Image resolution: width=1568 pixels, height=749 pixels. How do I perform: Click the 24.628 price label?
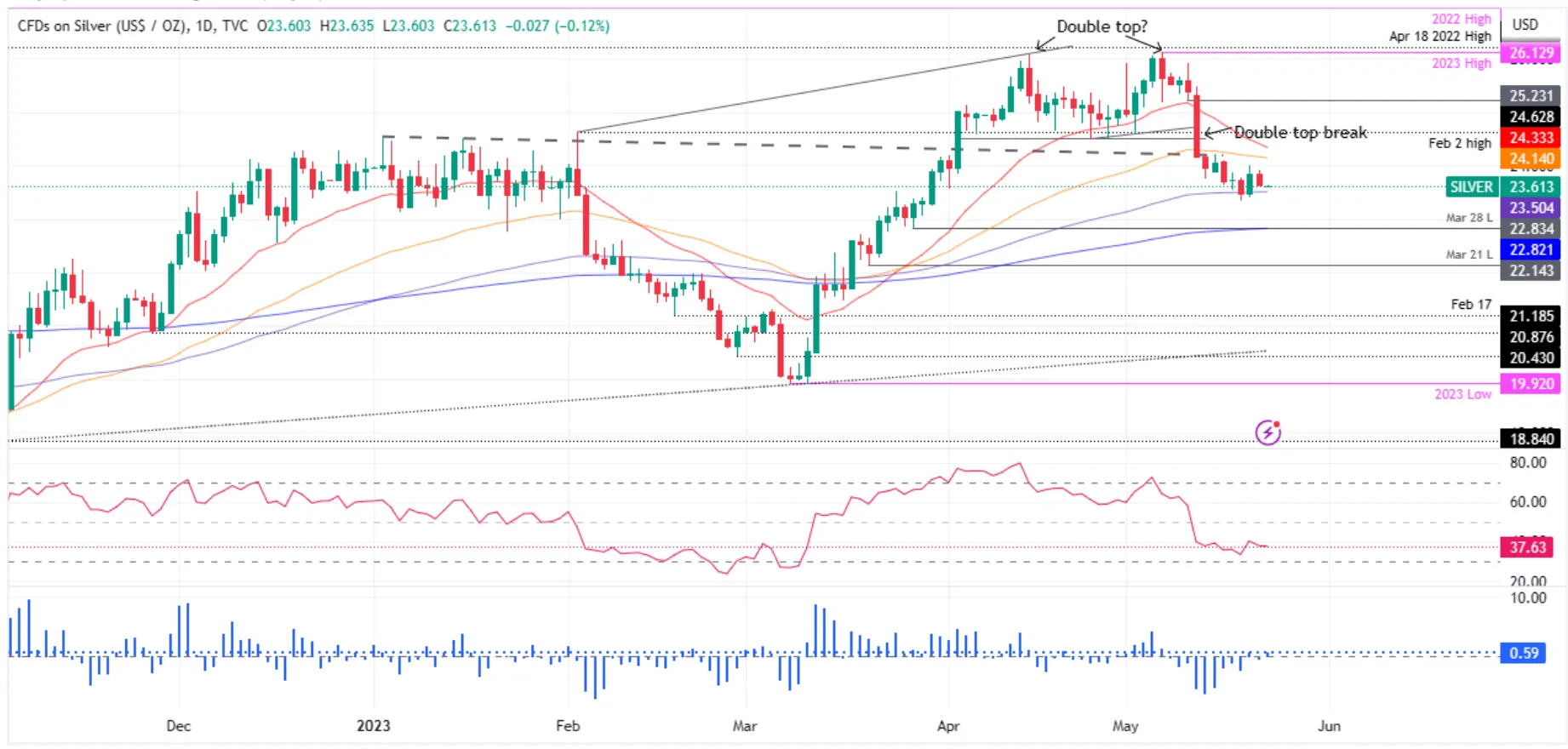click(x=1531, y=117)
